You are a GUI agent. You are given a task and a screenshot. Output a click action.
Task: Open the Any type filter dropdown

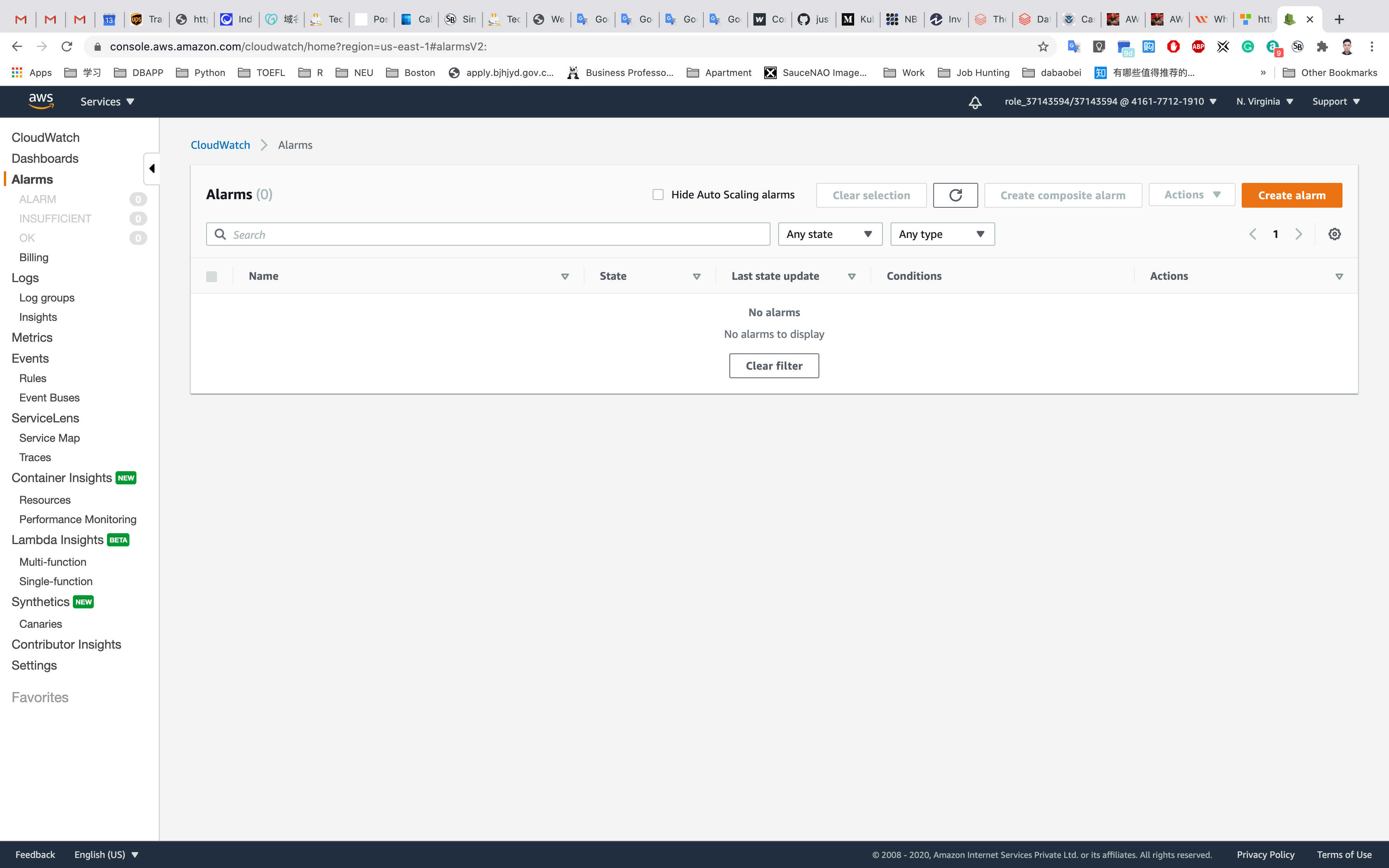click(x=942, y=234)
